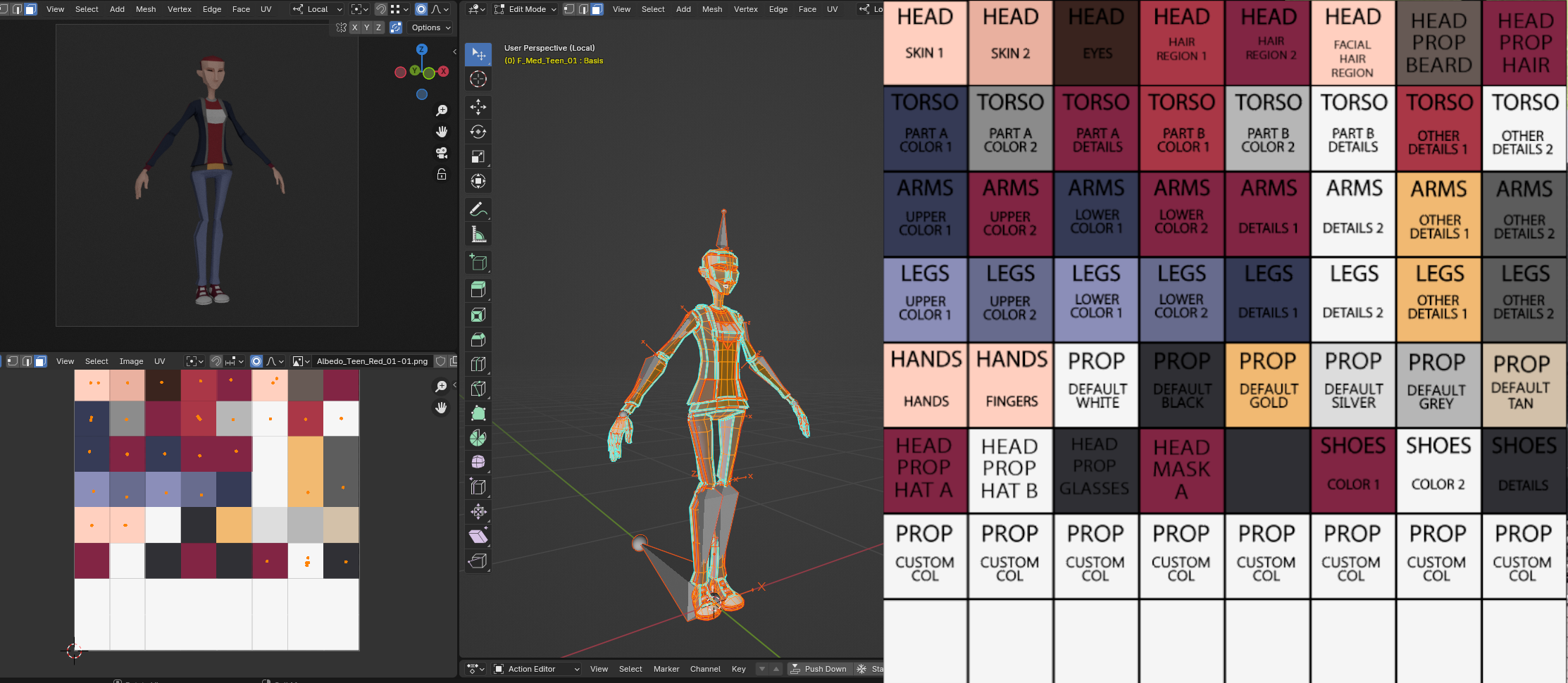Click the Albedo_Teen_Red_01-01.png image name field

point(372,361)
